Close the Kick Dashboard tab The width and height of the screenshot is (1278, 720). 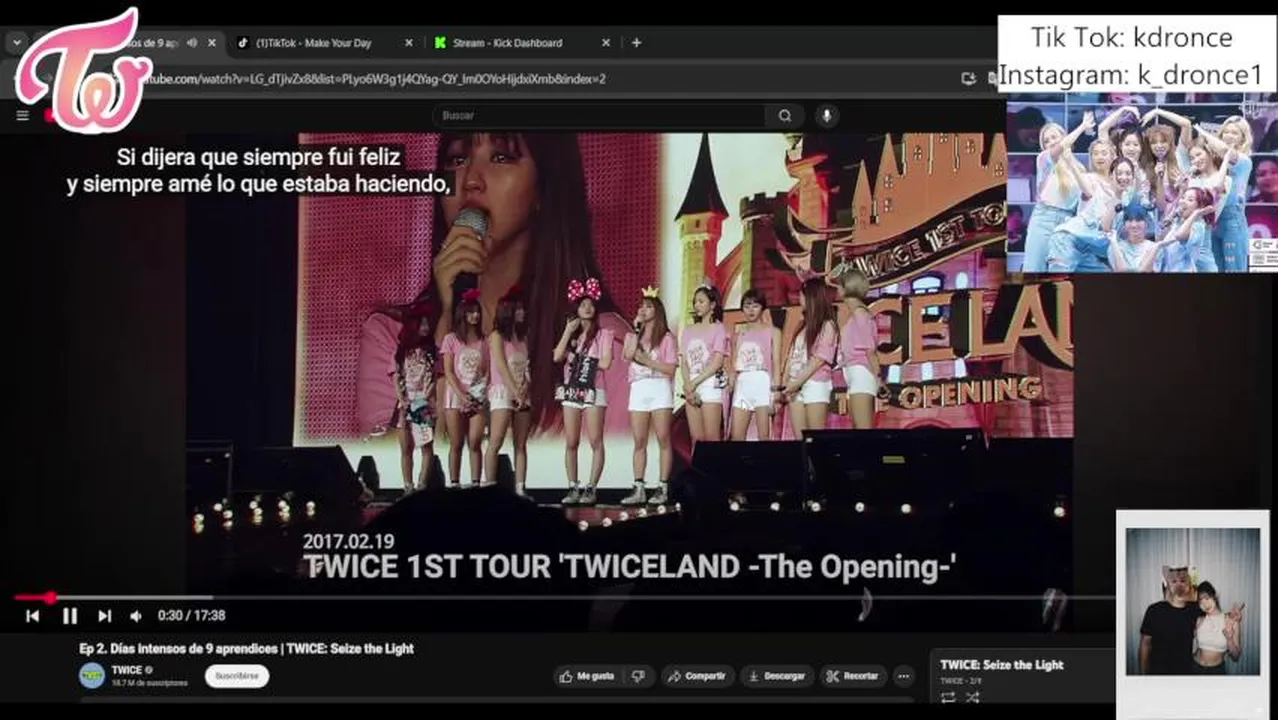(x=605, y=43)
